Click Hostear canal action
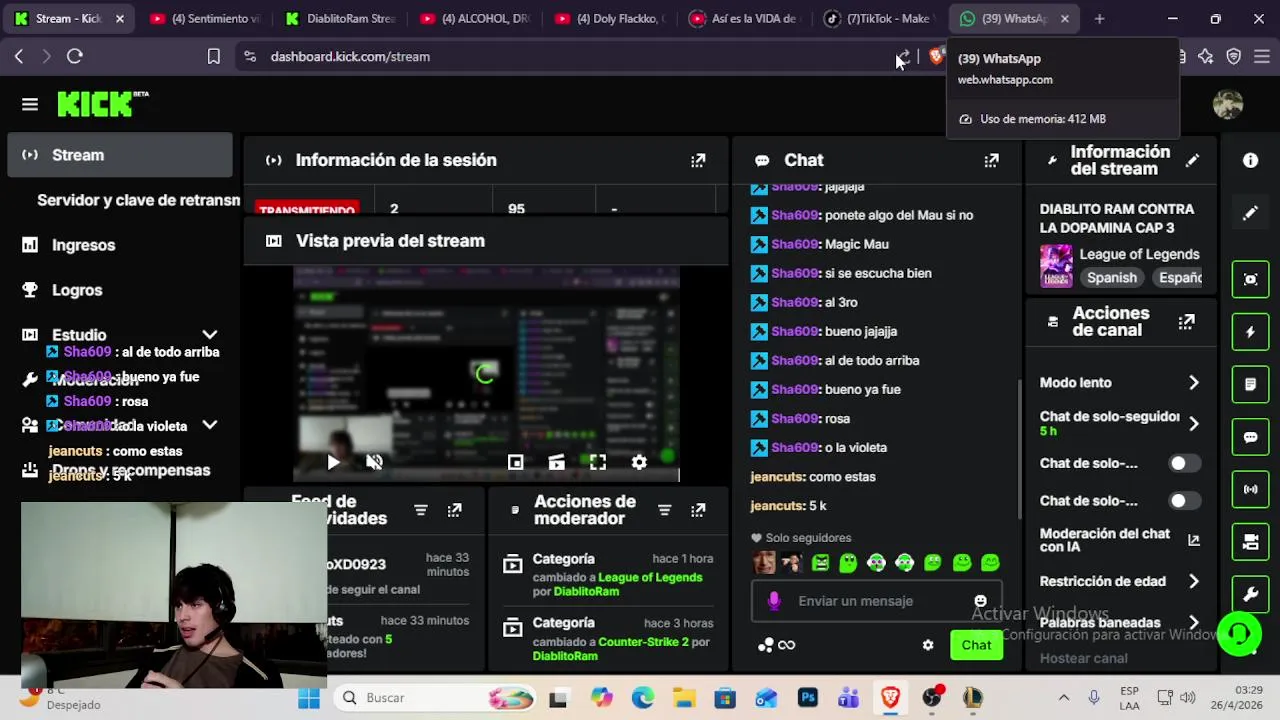The width and height of the screenshot is (1280, 720). pyautogui.click(x=1084, y=658)
